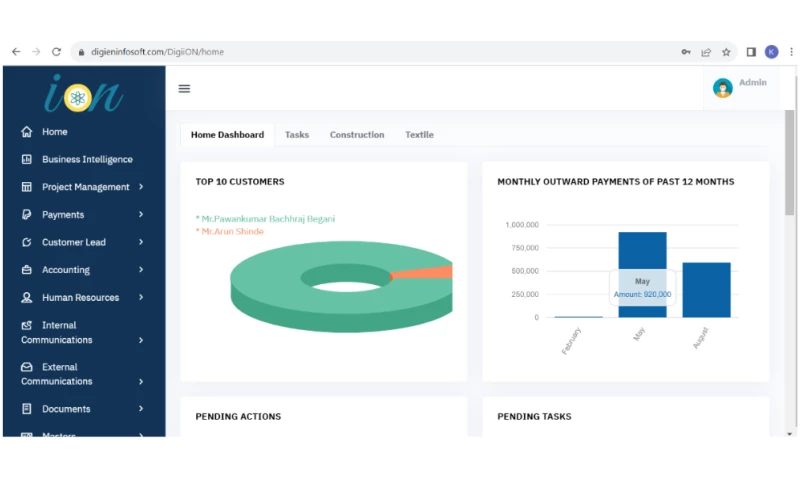Click the Admin user name
Image resolution: width=800 pixels, height=480 pixels.
point(753,82)
